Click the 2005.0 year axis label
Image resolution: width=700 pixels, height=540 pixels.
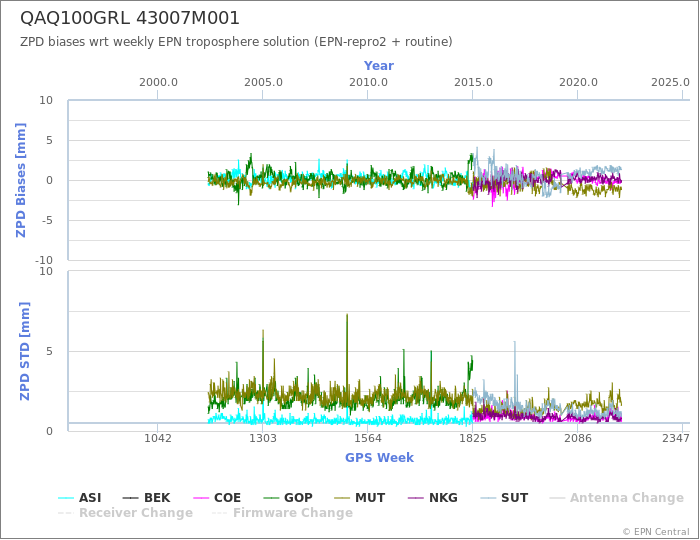263,83
